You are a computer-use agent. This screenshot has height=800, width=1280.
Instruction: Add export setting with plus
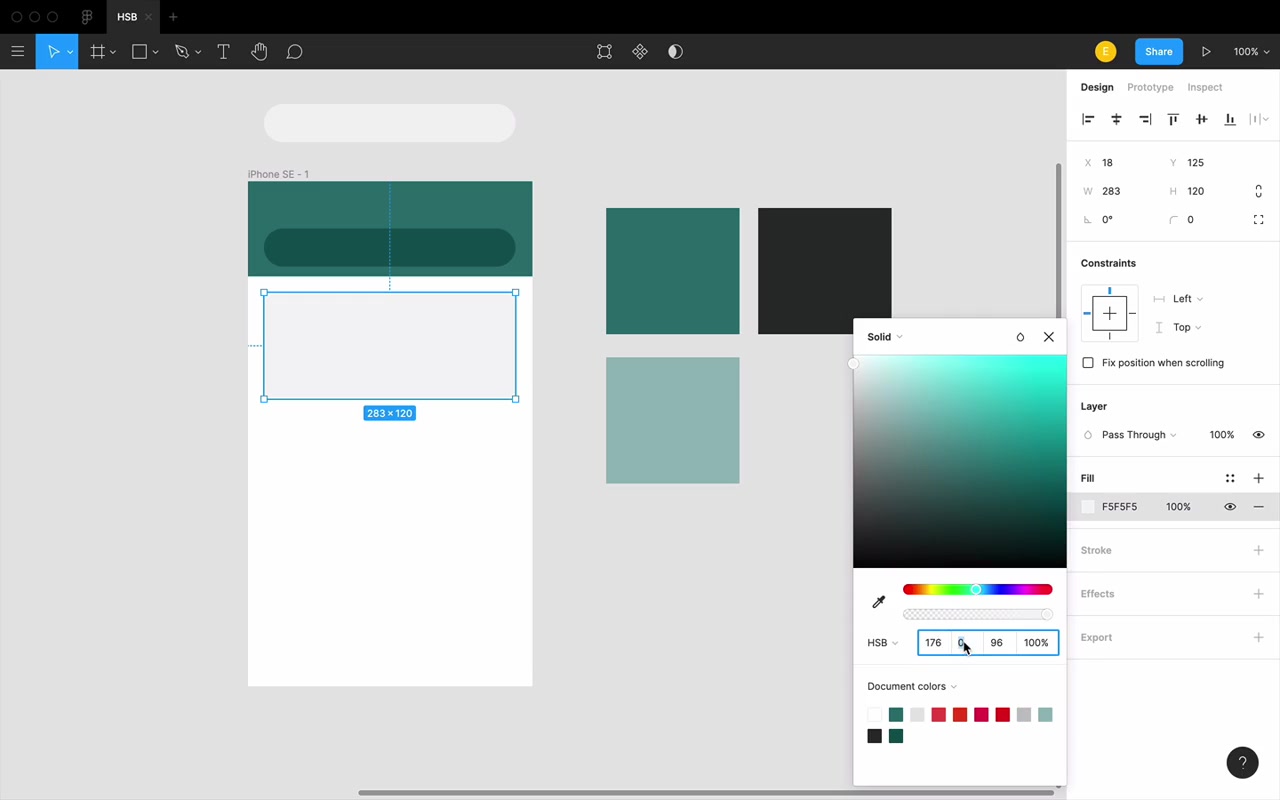(1258, 637)
